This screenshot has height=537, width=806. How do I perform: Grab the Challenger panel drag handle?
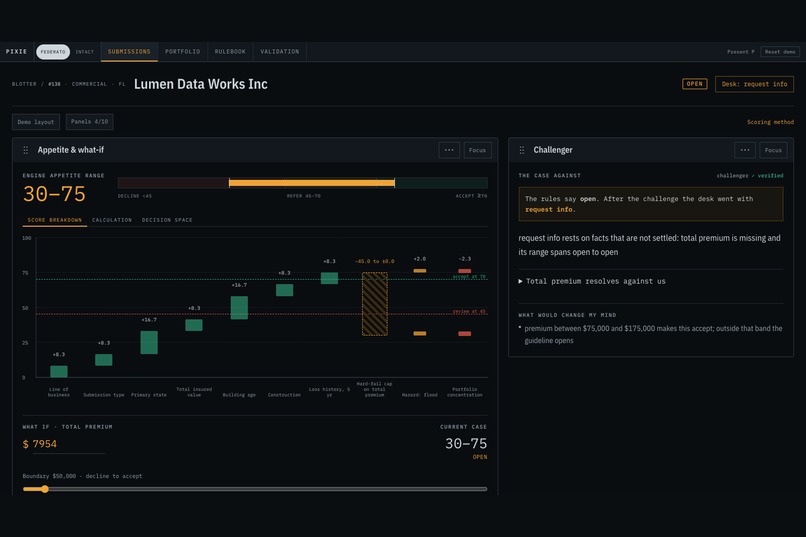(522, 150)
